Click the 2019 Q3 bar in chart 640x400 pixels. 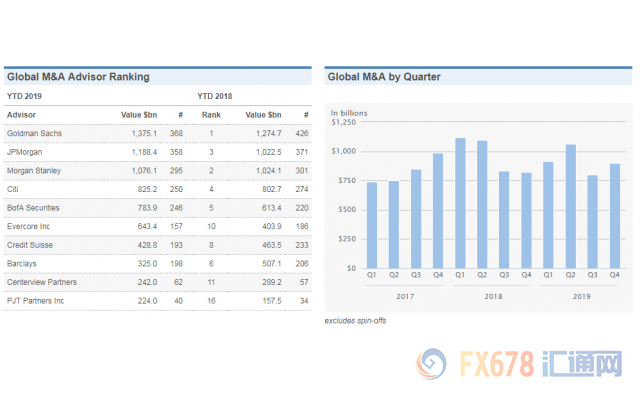point(592,222)
